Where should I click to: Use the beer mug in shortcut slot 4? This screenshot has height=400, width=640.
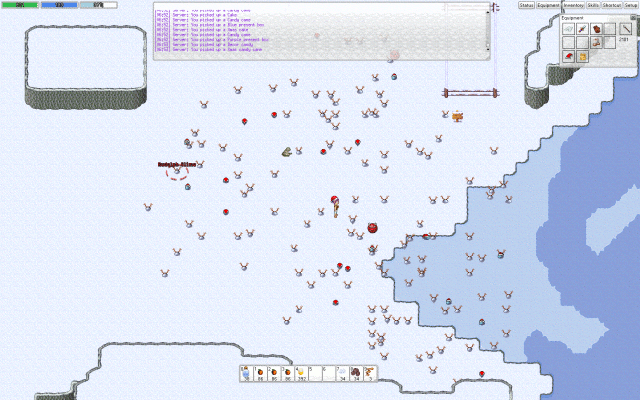pos(302,373)
